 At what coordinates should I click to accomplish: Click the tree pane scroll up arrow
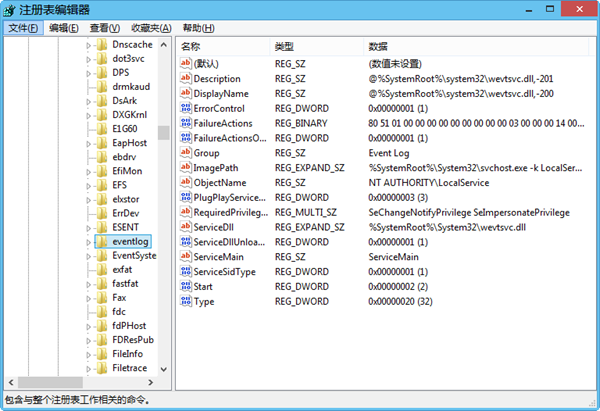point(164,45)
